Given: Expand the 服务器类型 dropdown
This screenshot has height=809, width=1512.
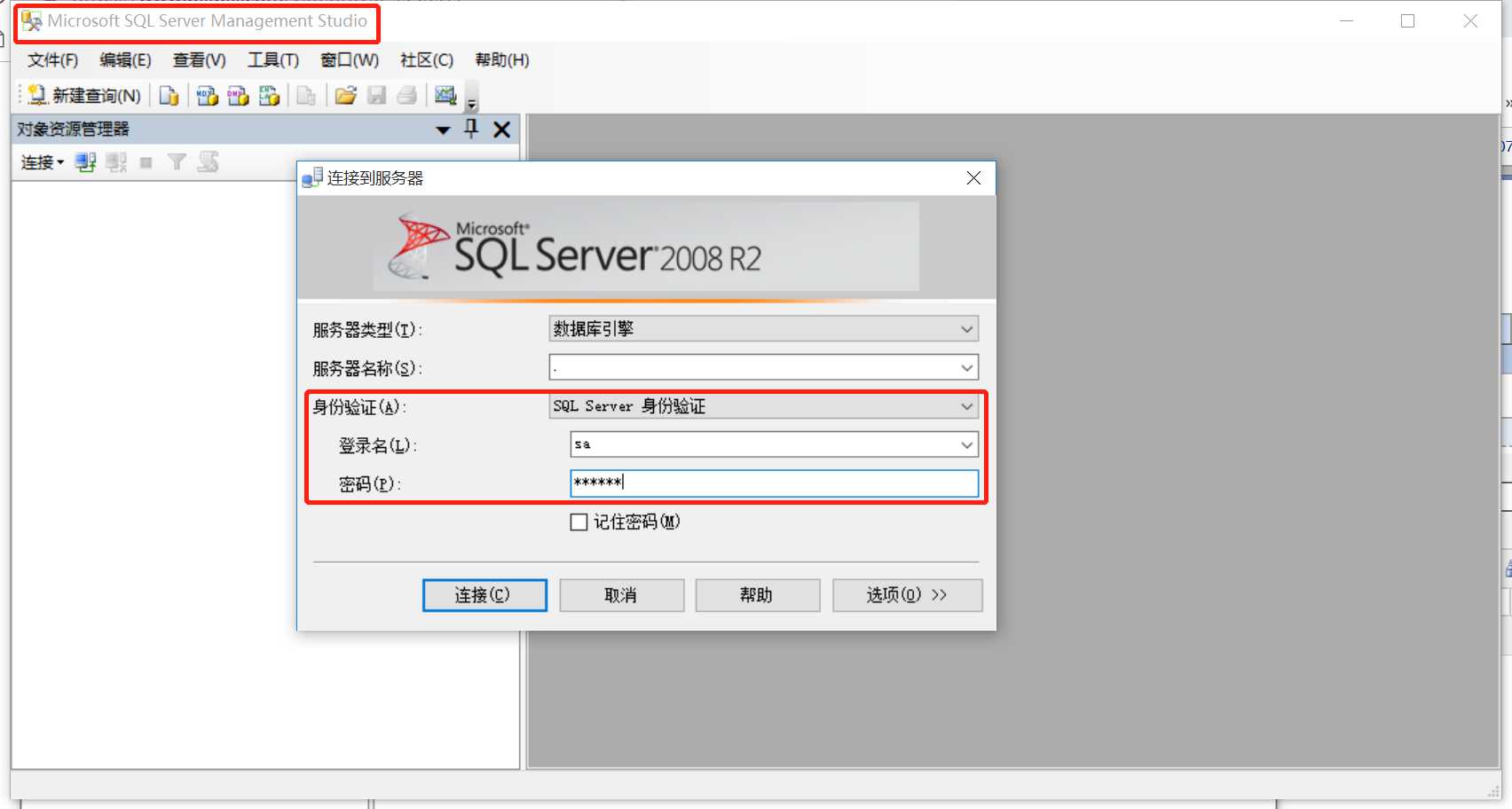Looking at the screenshot, I should tap(967, 329).
